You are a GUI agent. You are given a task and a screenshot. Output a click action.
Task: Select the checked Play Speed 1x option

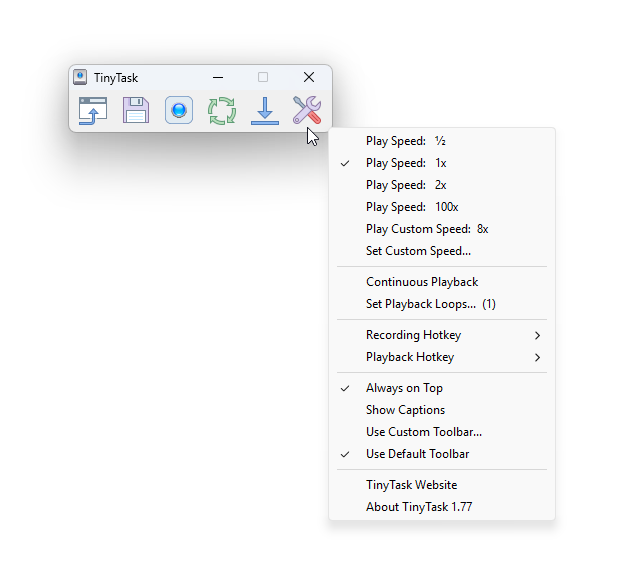(x=442, y=163)
